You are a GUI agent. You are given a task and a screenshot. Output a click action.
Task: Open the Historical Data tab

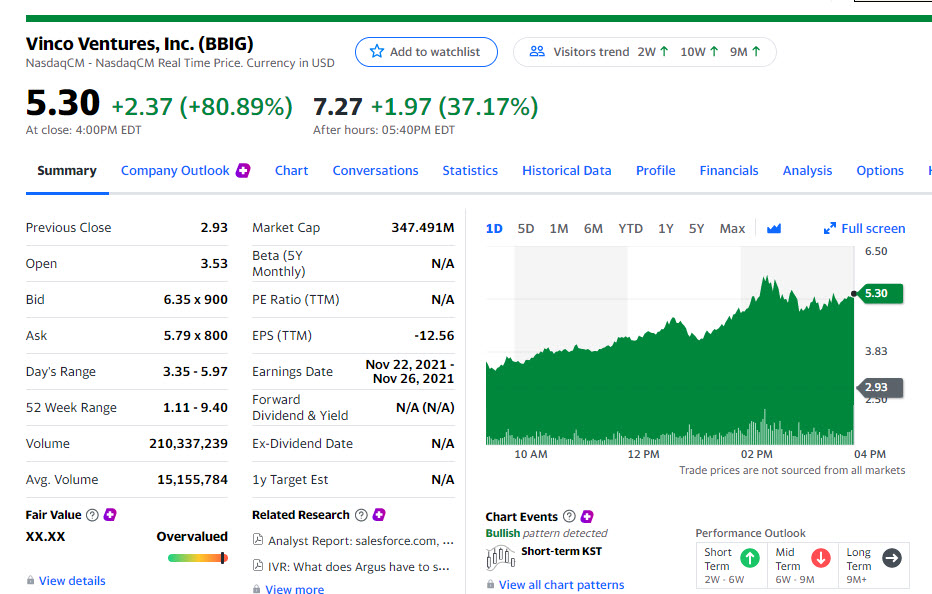click(566, 171)
